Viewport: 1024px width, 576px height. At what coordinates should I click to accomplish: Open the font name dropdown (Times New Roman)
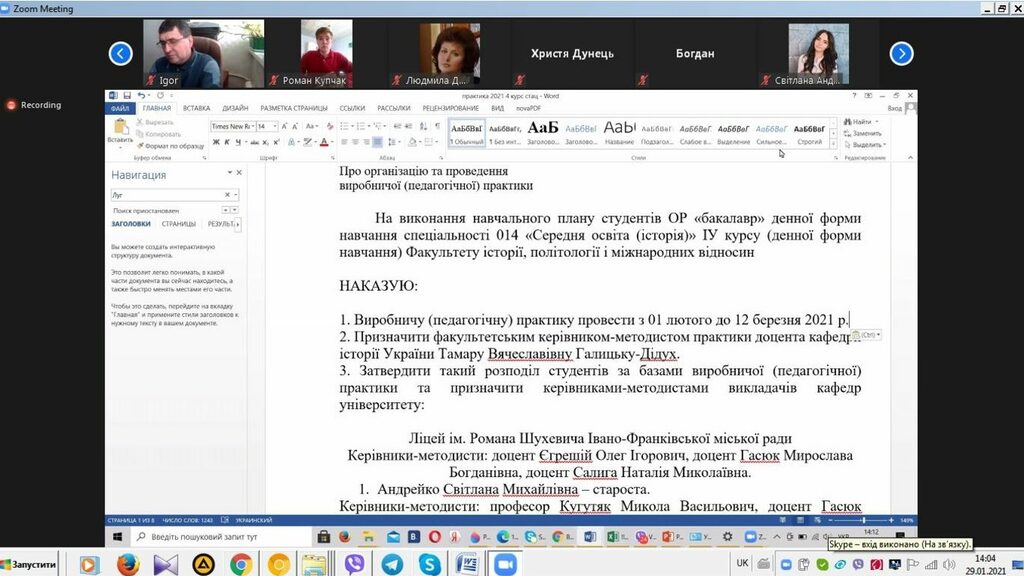coord(251,127)
